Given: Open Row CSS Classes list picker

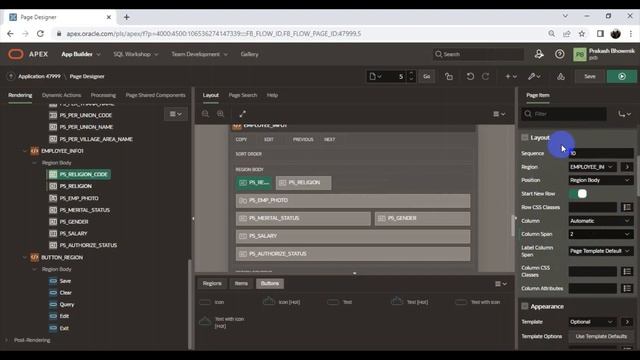Looking at the screenshot, I should pyautogui.click(x=627, y=207).
